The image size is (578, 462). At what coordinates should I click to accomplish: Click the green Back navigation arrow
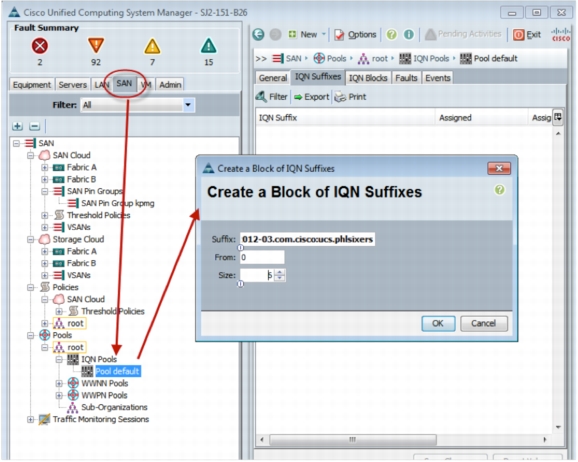(258, 35)
